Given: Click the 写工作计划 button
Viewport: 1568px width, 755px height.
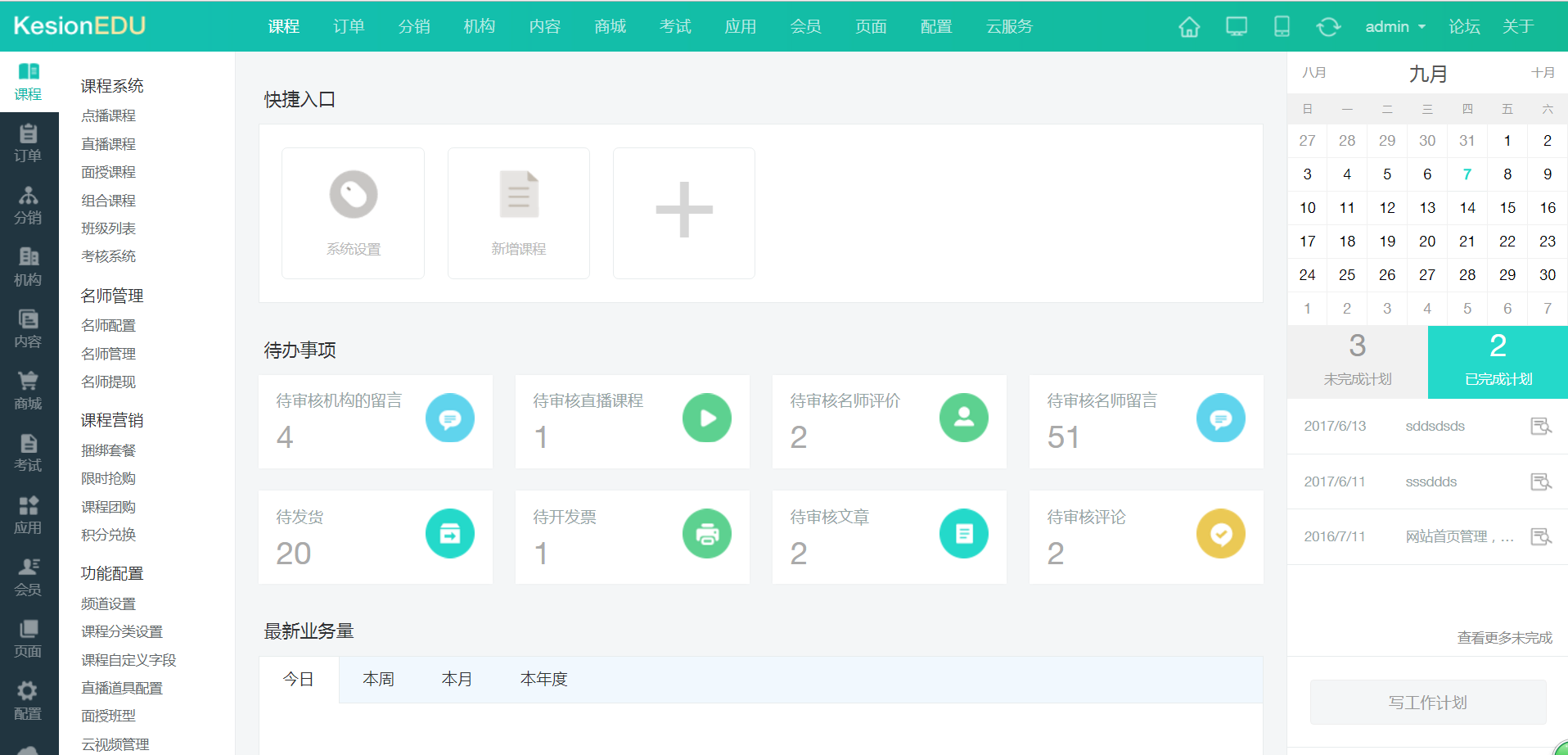Looking at the screenshot, I should tap(1427, 703).
